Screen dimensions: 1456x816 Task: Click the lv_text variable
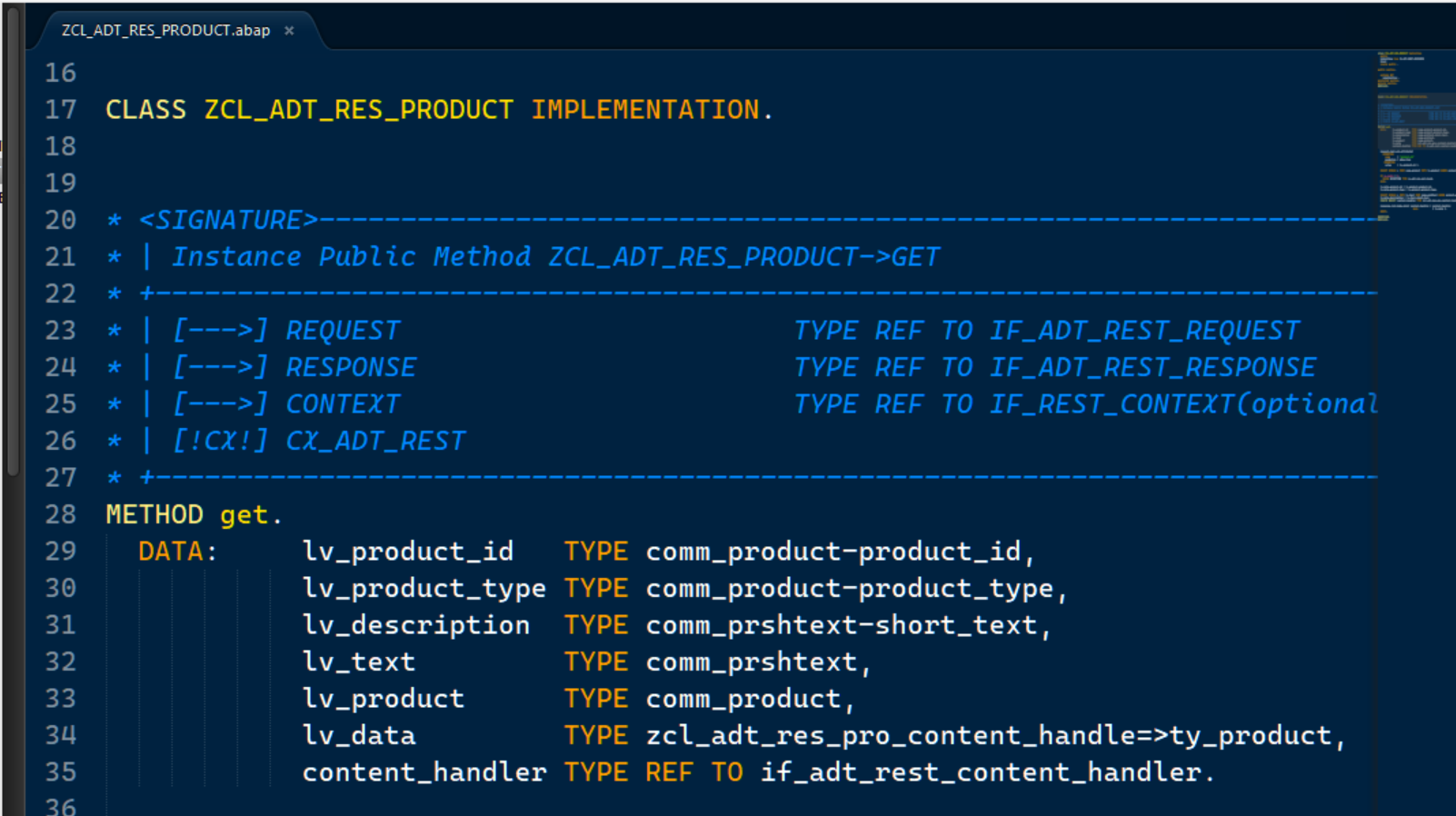click(x=359, y=662)
